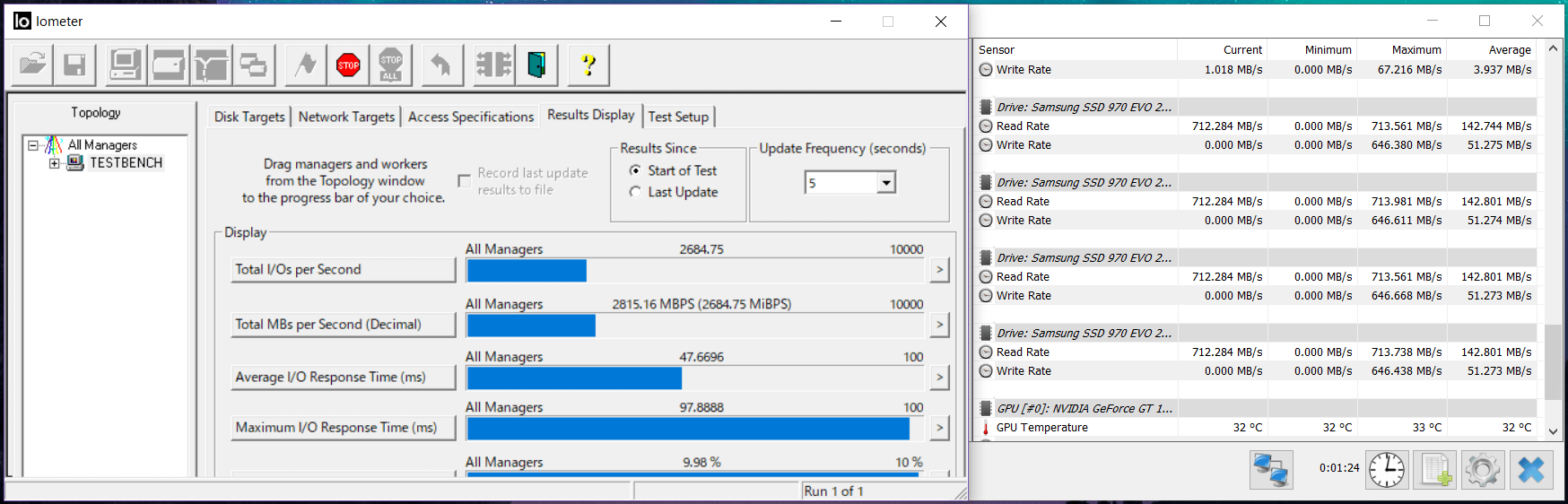Screen dimensions: 1568x504
Task: Click the GPU Temperature thermometer icon
Action: 986,428
